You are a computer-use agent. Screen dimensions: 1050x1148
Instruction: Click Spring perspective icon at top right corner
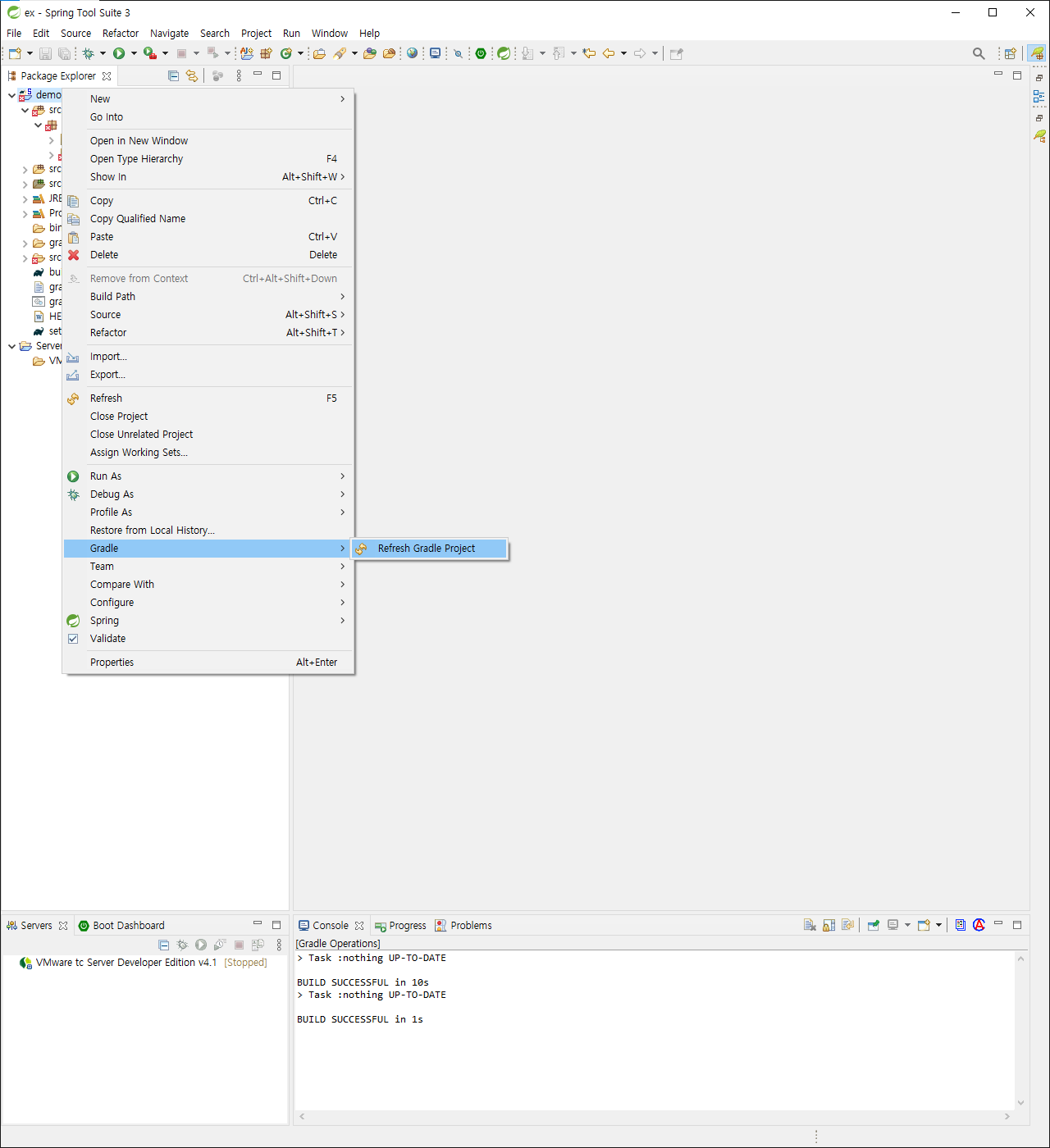[x=1038, y=53]
